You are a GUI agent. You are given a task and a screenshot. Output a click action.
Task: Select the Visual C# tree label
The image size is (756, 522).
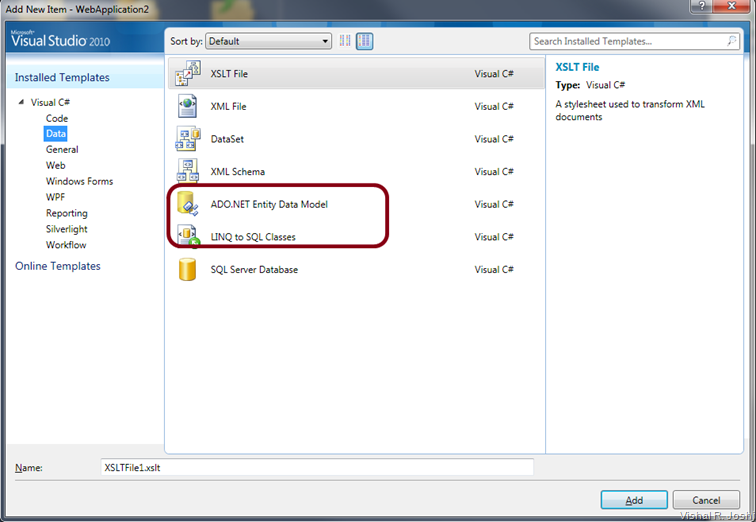point(50,102)
